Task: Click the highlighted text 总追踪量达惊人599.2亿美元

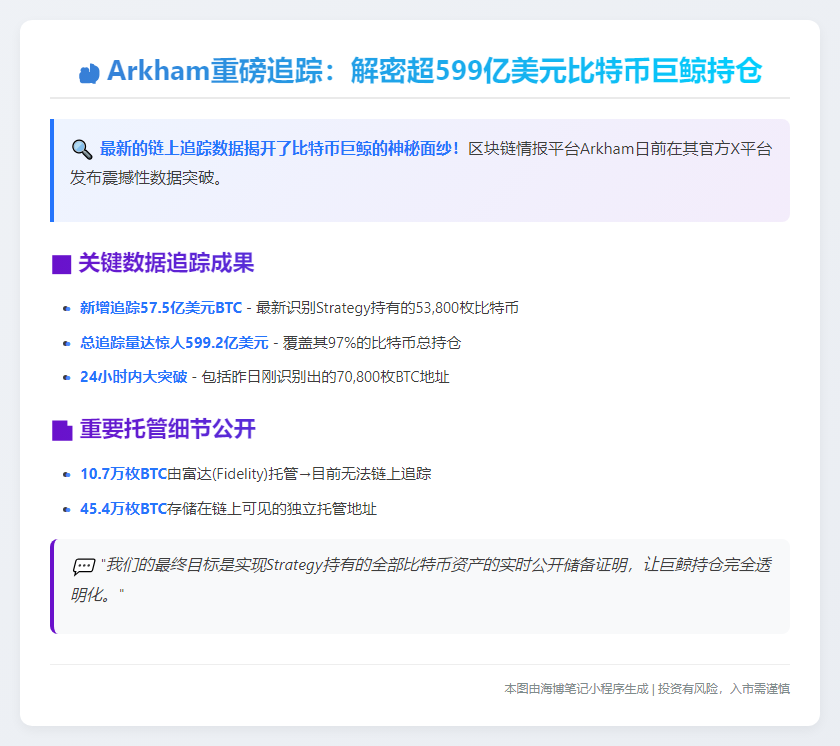Action: [174, 343]
